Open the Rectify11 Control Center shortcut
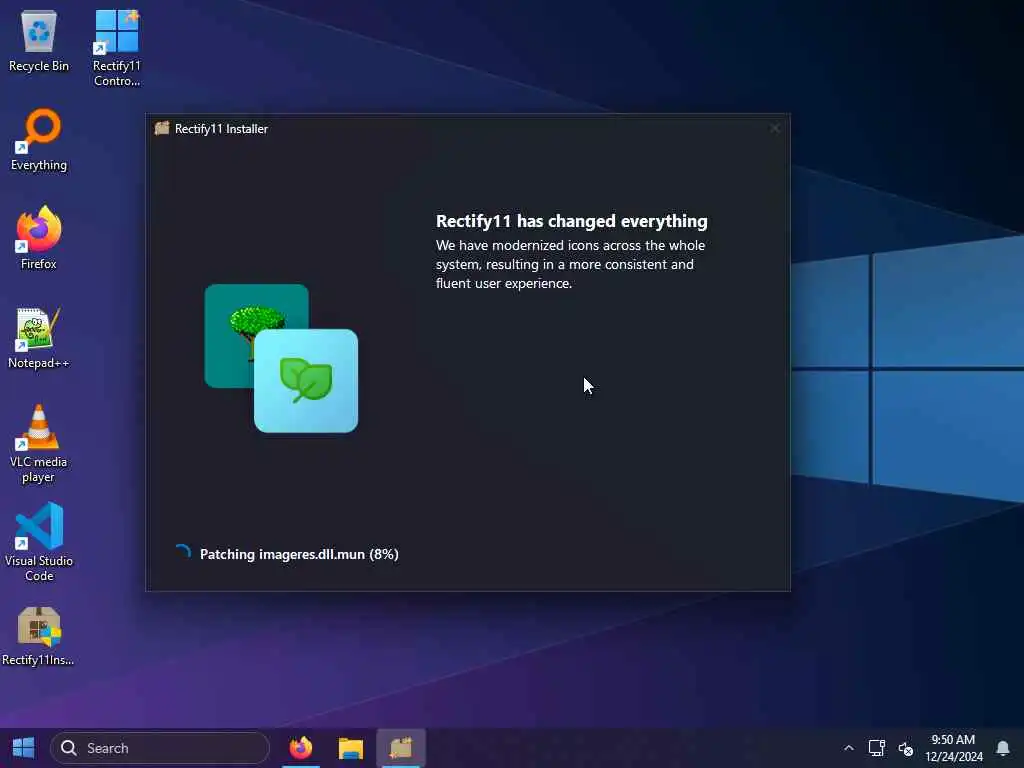1024x768 pixels. click(116, 48)
